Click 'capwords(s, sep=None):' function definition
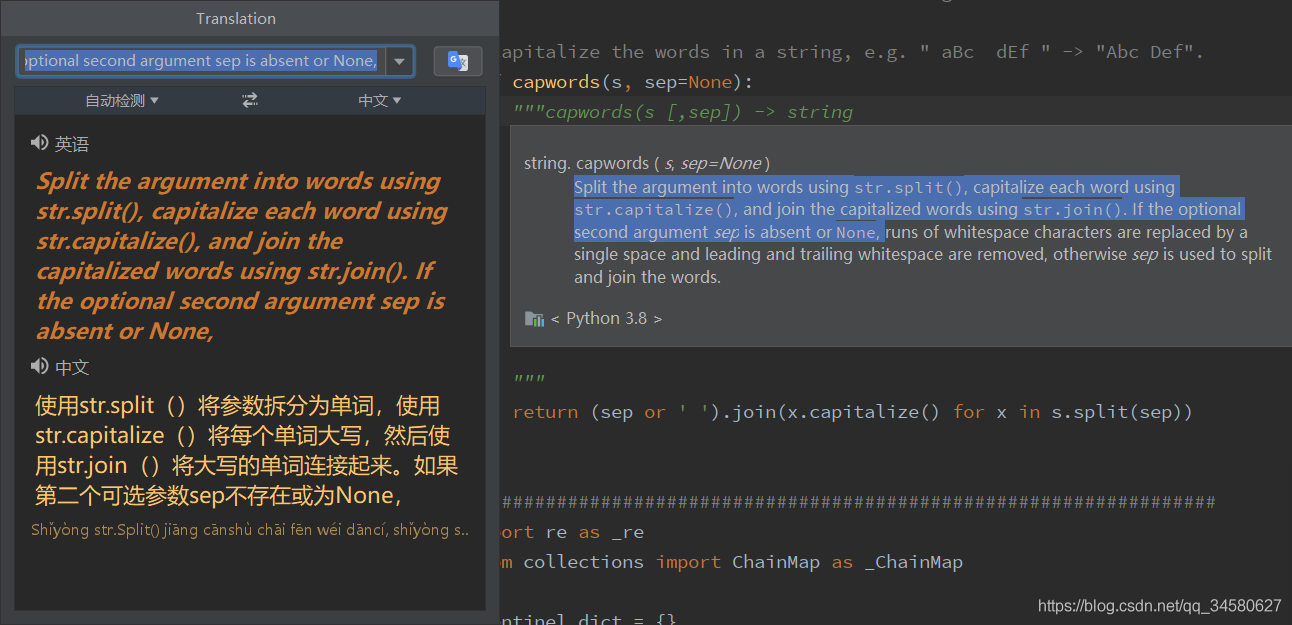The width and height of the screenshot is (1292, 625). (x=633, y=82)
